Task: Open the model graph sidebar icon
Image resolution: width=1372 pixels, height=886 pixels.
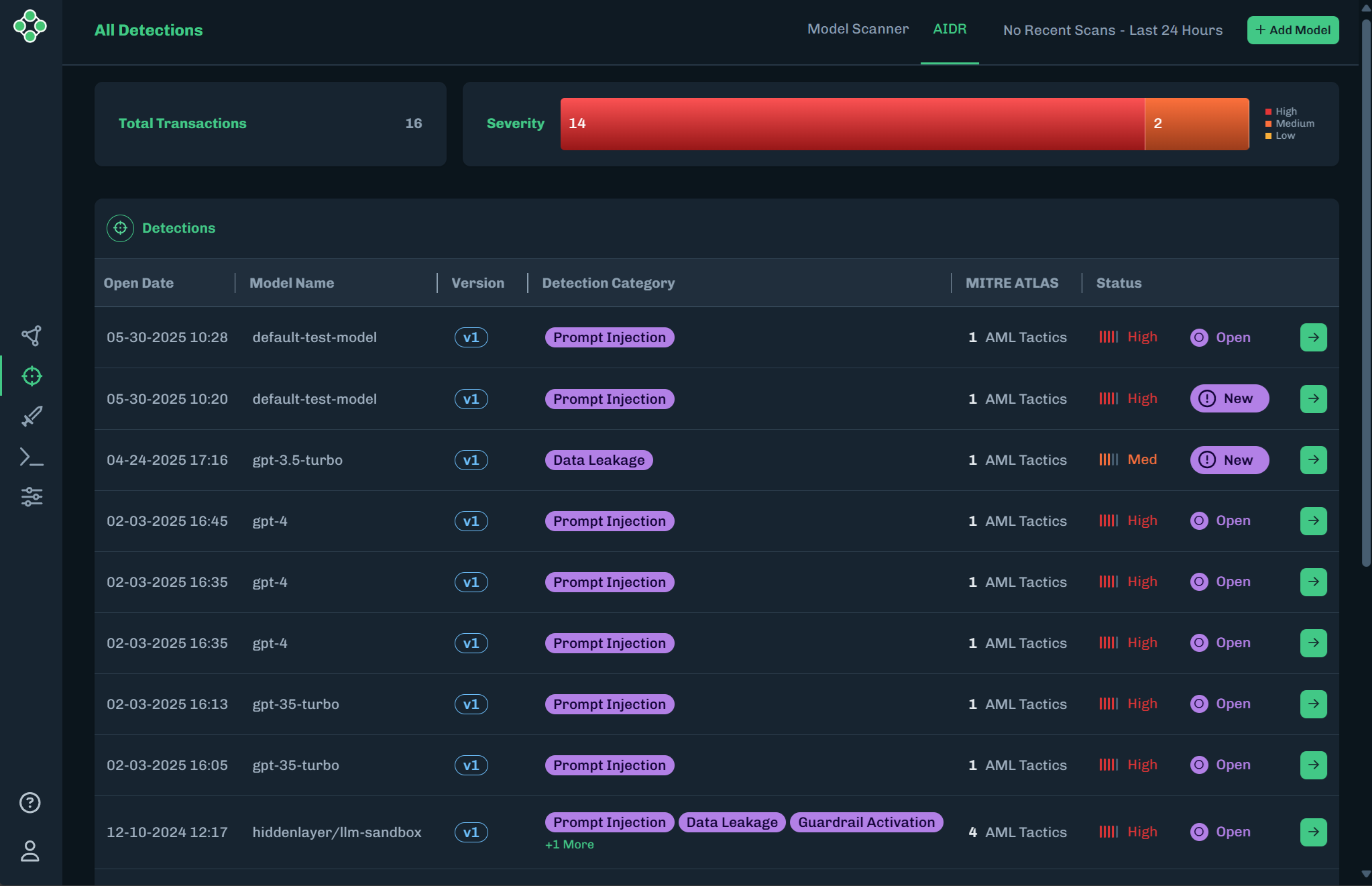Action: point(31,335)
